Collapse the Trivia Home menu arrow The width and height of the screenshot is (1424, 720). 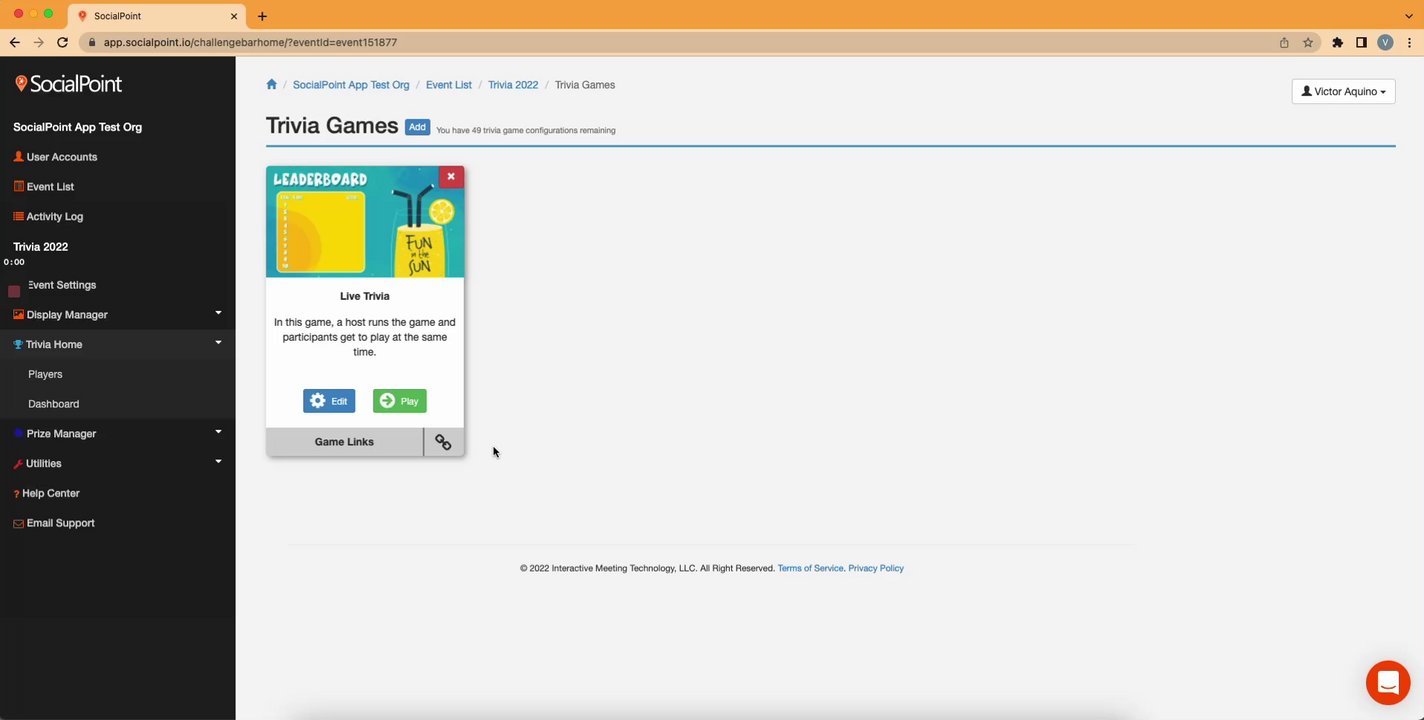[218, 343]
